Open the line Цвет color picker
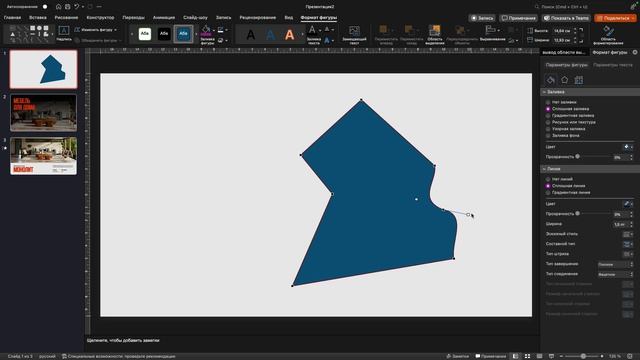This screenshot has height=360, width=640. [628, 204]
